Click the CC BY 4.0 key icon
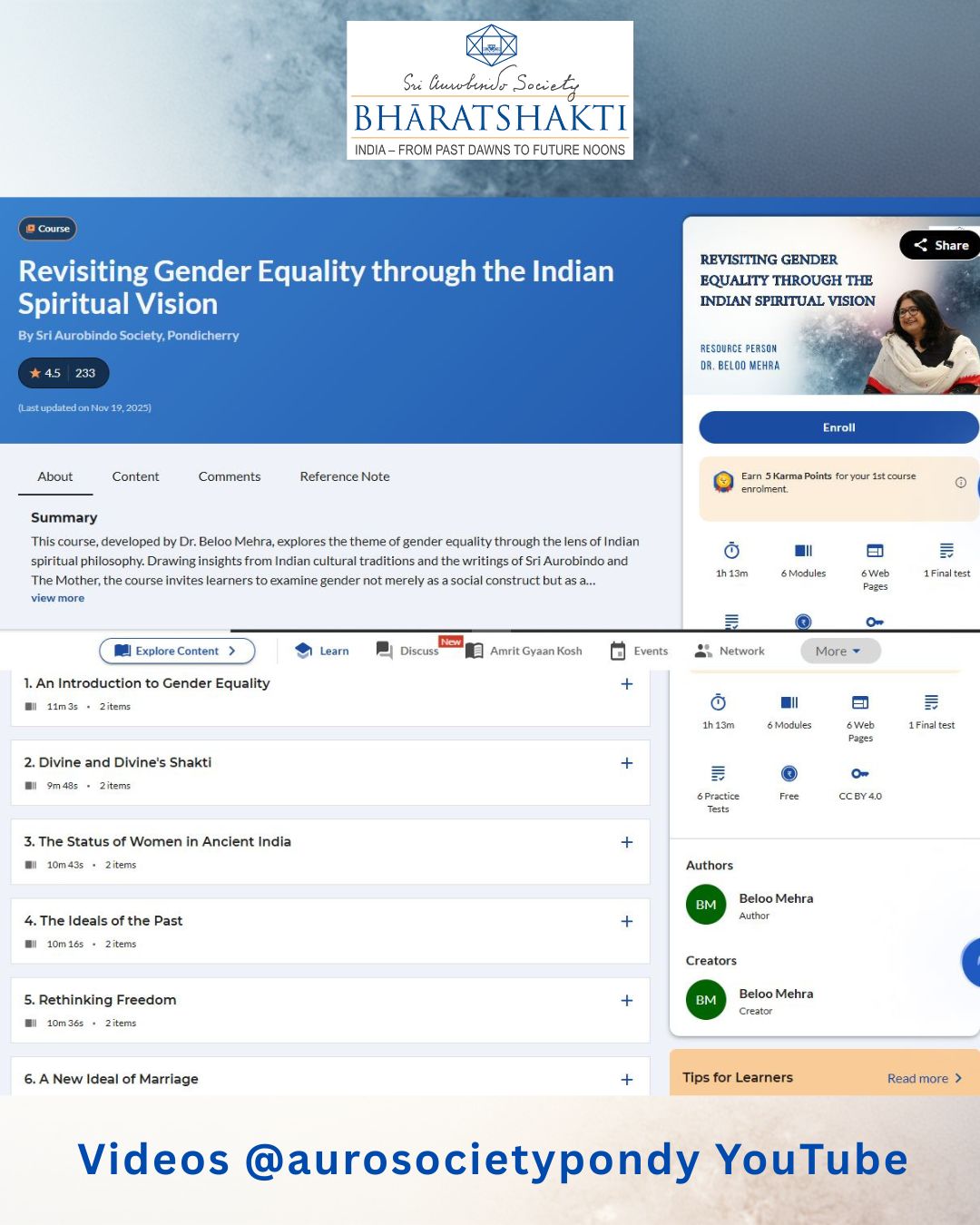 coord(860,774)
